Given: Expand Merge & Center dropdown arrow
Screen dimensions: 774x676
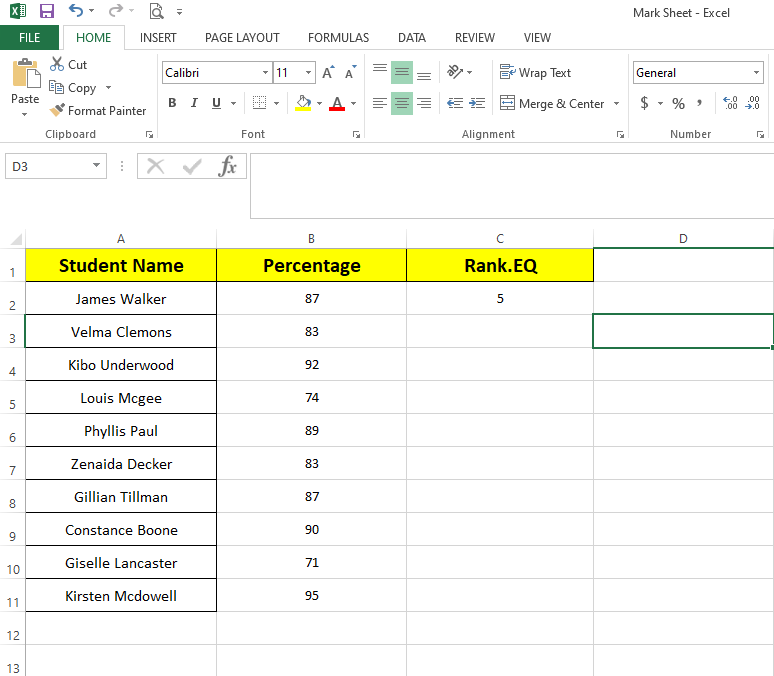Looking at the screenshot, I should pos(616,103).
